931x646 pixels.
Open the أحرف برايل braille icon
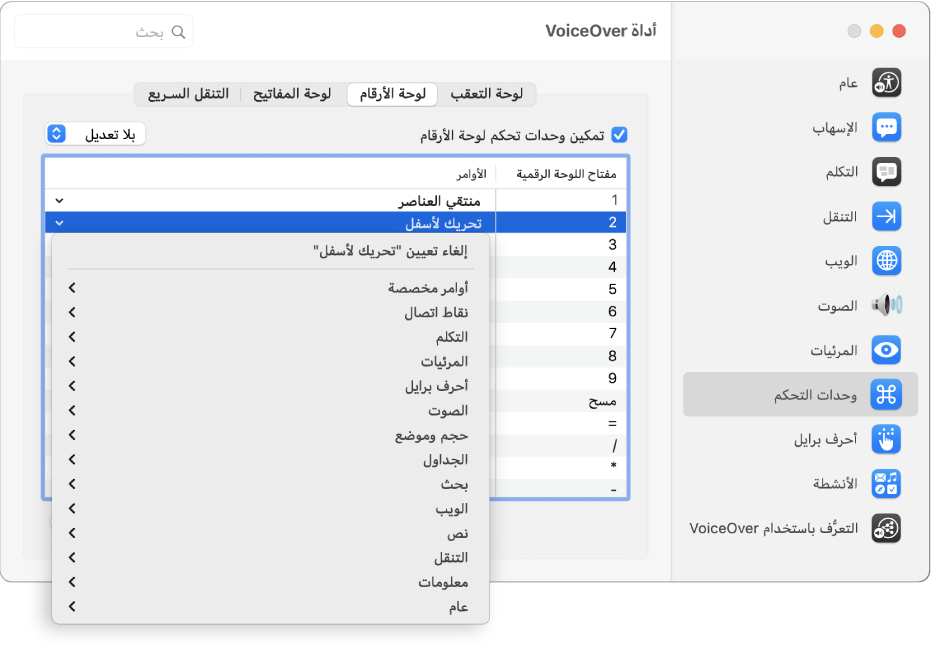point(885,439)
